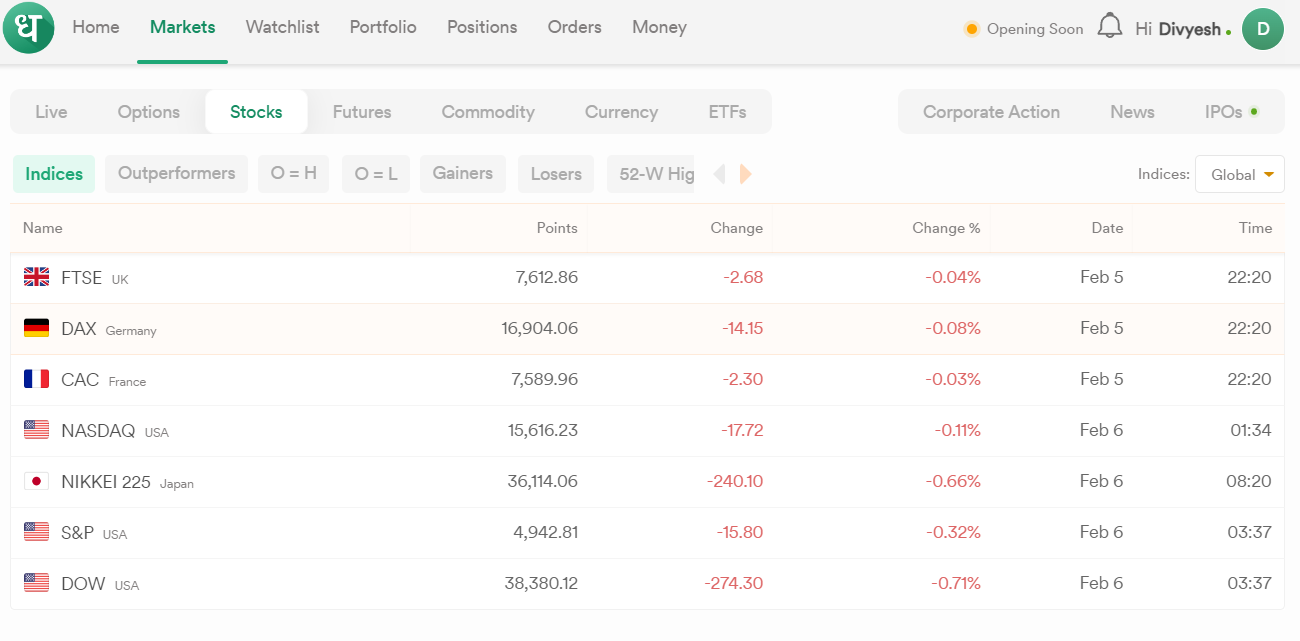Viewport: 1300px width, 641px height.
Task: Click the CAC index name
Action: (x=80, y=380)
